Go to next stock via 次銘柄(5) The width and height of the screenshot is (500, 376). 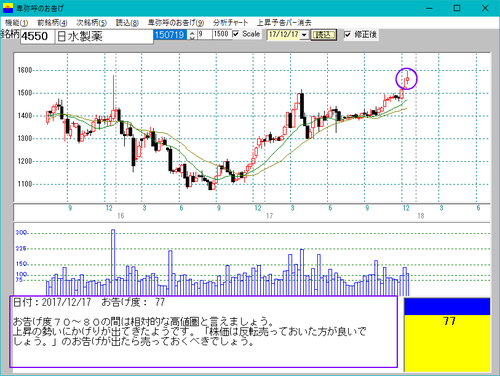[x=91, y=23]
